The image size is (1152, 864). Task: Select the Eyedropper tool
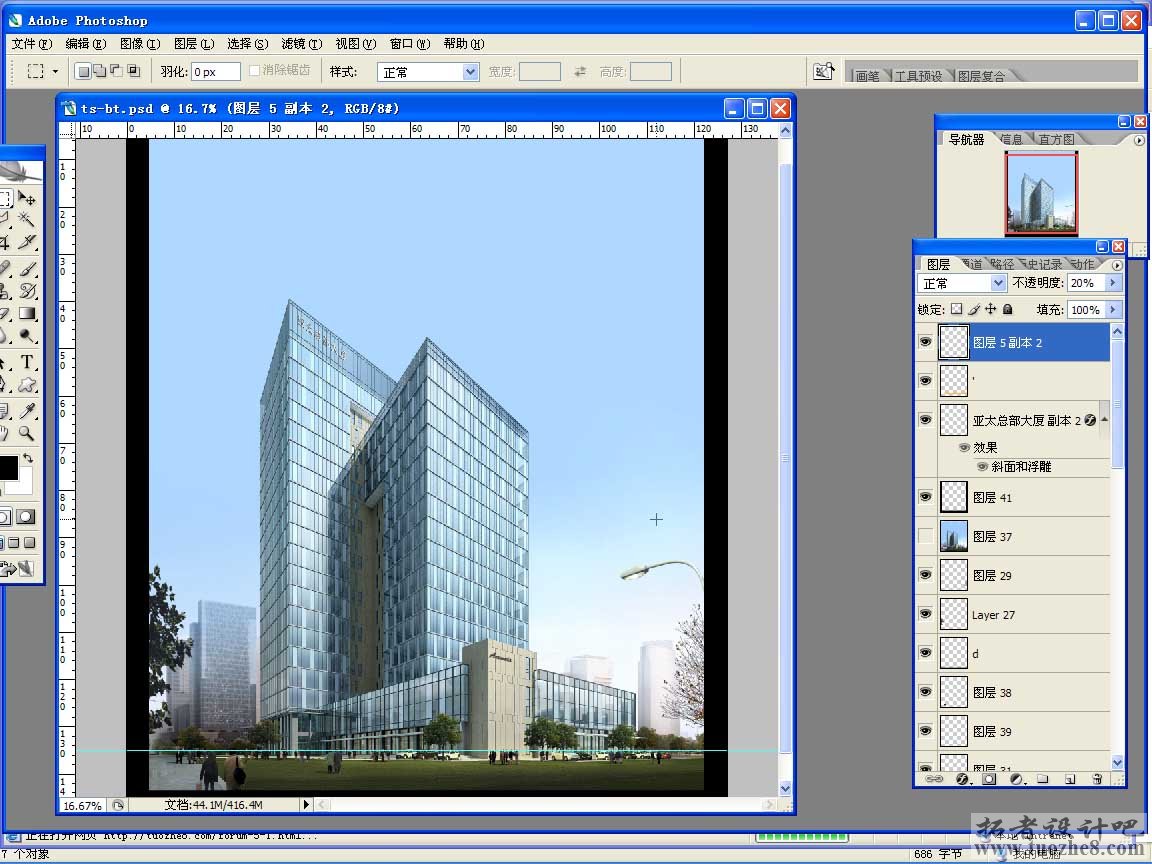click(27, 411)
